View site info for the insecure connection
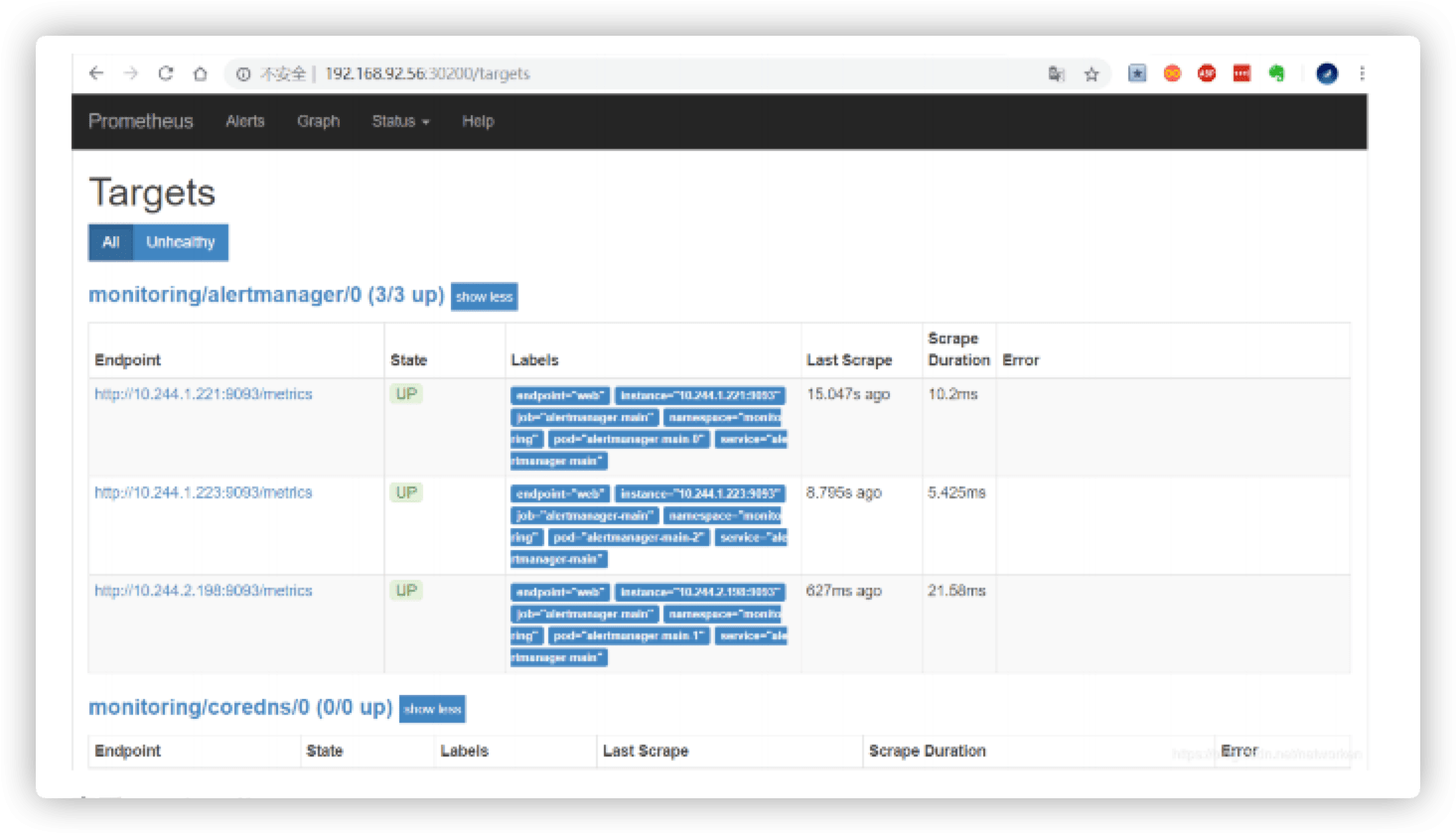This screenshot has width=1456, height=834. (243, 73)
